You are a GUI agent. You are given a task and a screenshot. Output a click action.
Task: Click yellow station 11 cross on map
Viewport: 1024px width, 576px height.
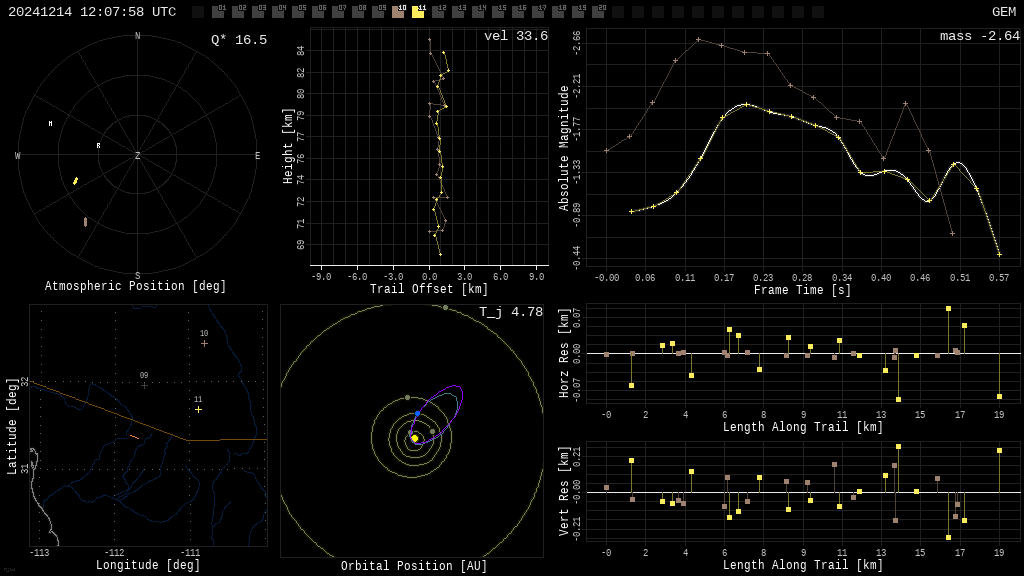pos(198,409)
